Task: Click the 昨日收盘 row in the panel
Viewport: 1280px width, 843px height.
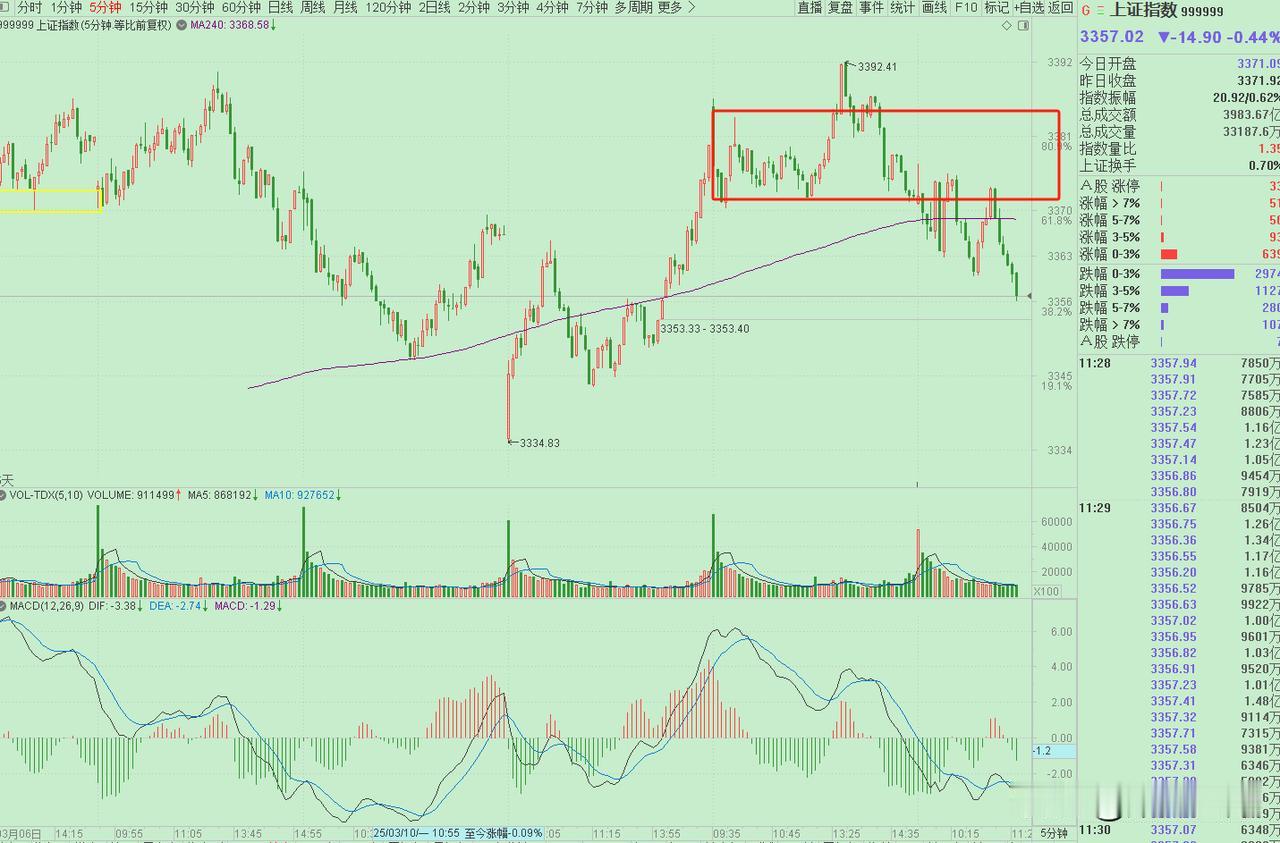Action: (1179, 80)
